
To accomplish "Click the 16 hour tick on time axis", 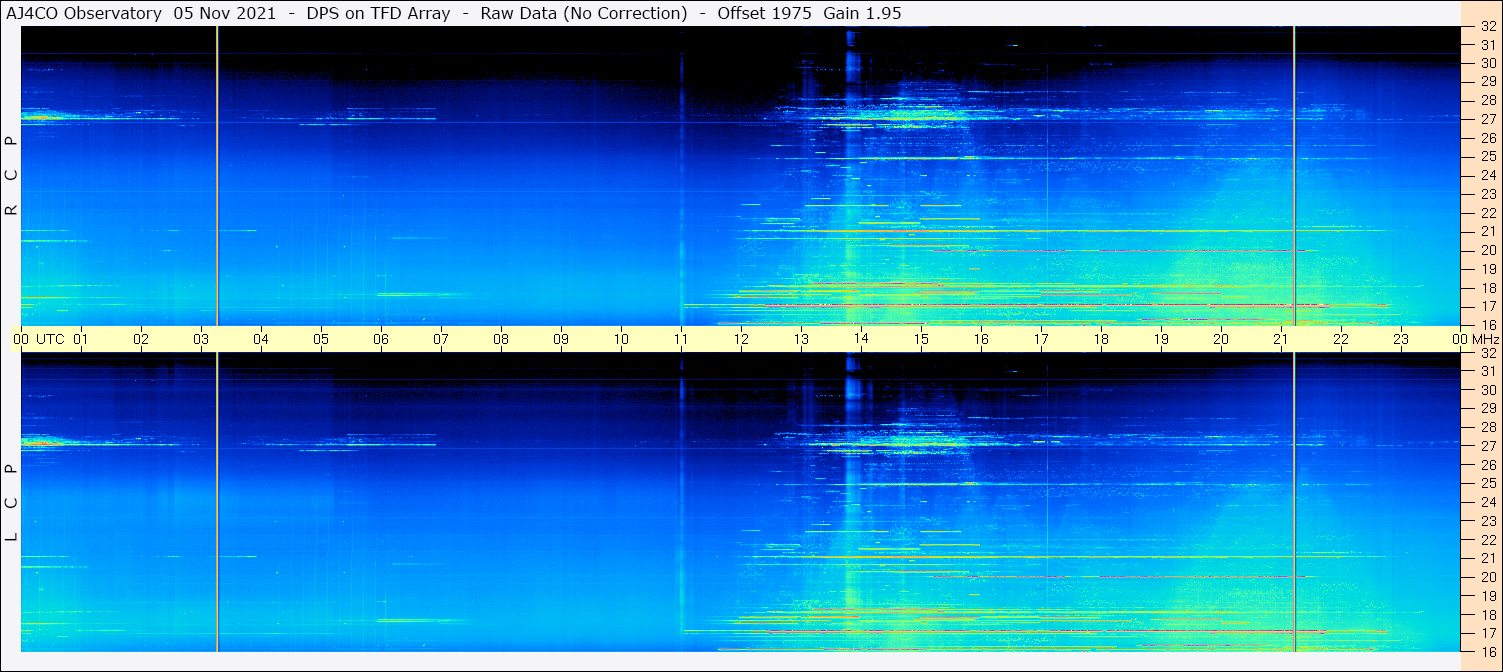I will [x=981, y=339].
